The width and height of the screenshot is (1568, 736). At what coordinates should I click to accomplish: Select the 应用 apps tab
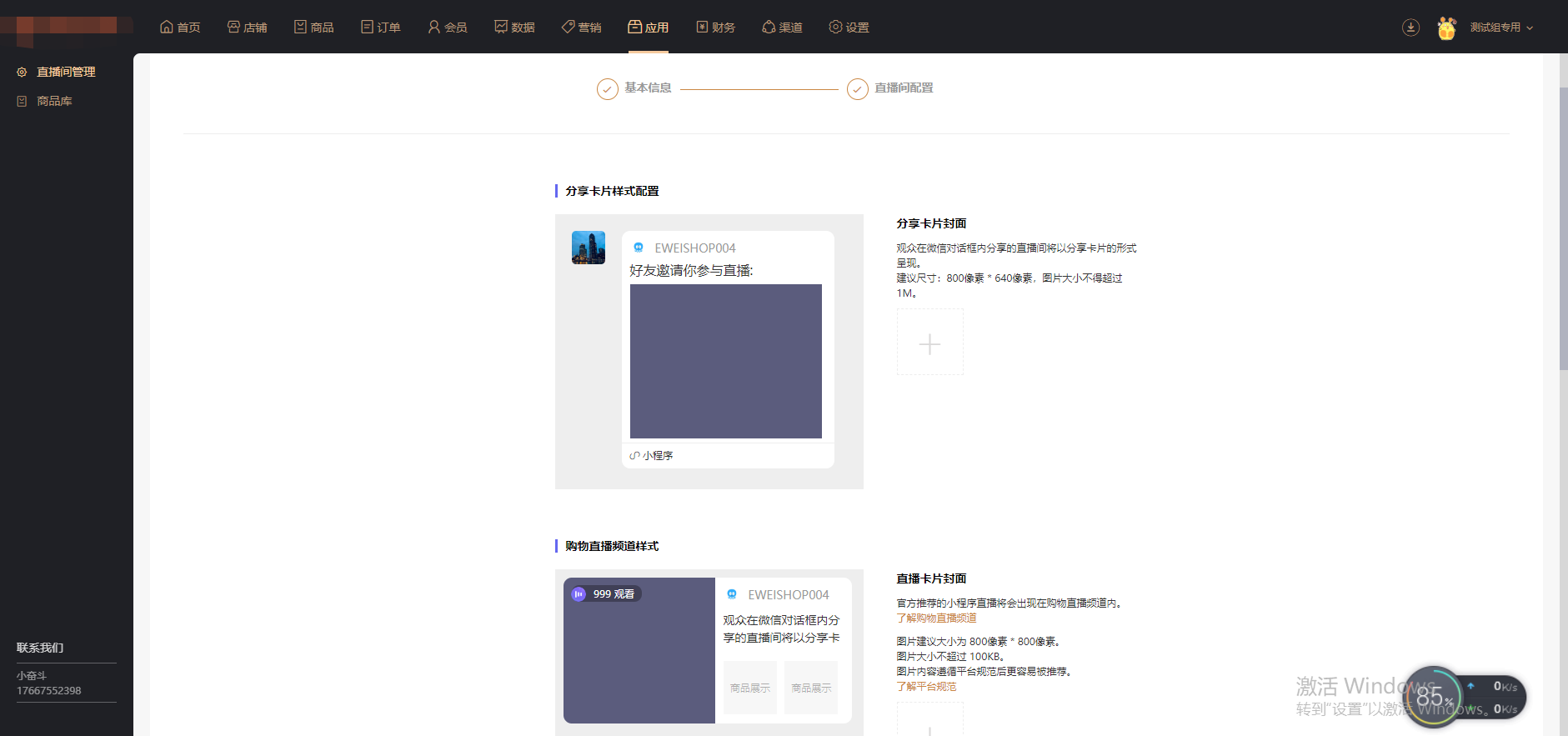coord(648,28)
